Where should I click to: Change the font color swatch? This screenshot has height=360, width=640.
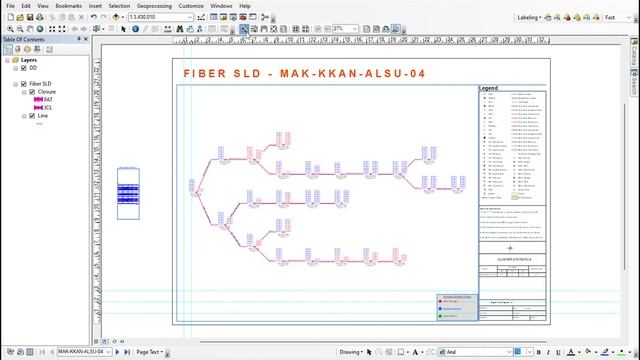pyautogui.click(x=571, y=352)
